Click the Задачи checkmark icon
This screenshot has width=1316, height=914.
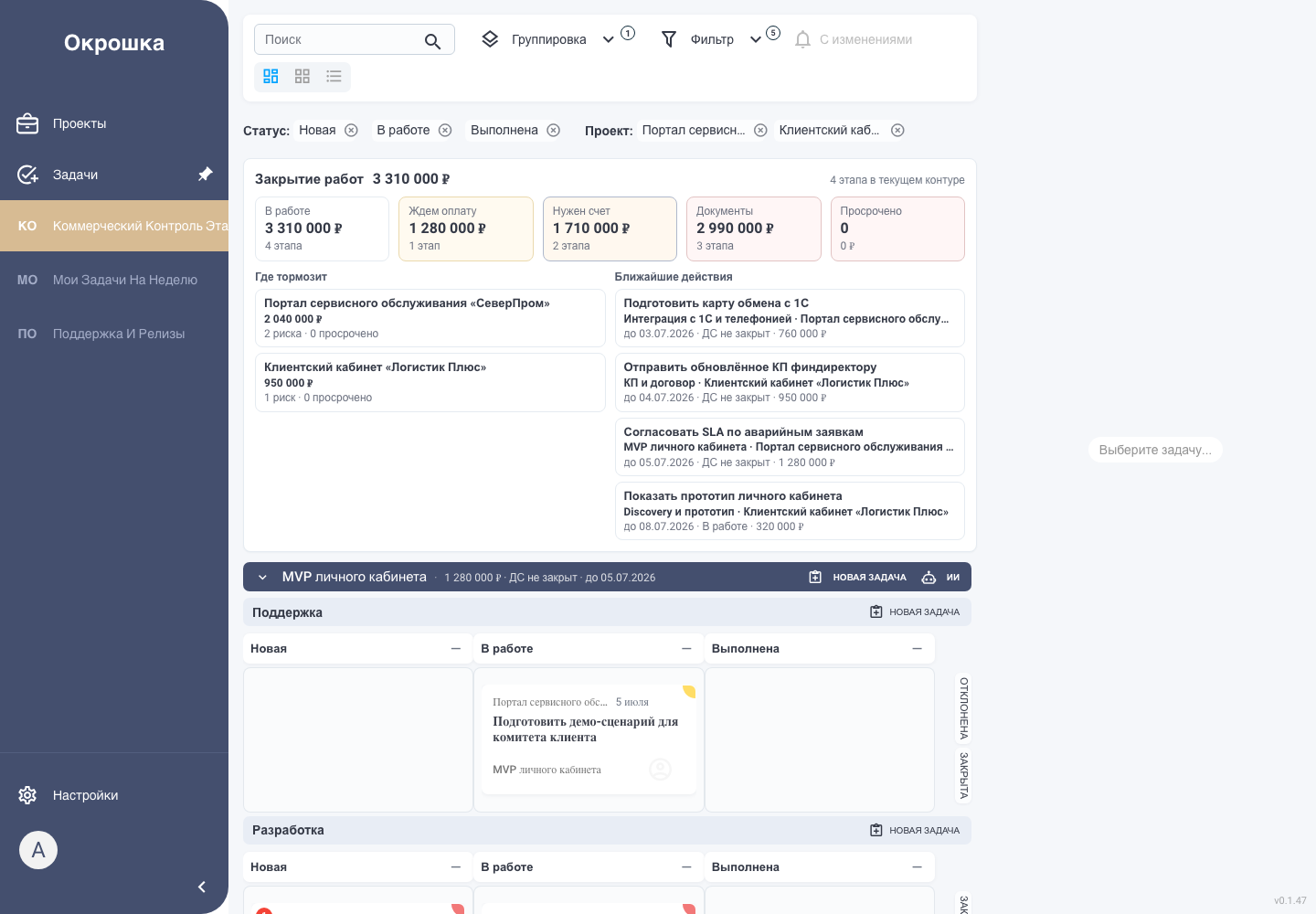(x=27, y=175)
